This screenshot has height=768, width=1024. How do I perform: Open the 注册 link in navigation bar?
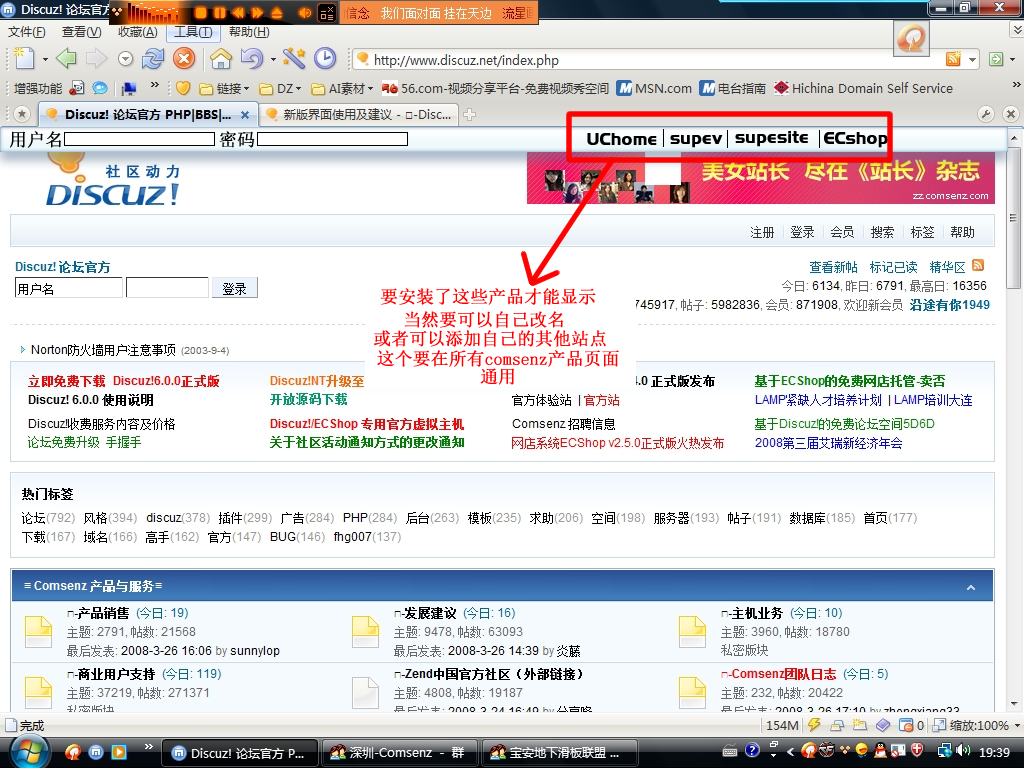tap(762, 232)
